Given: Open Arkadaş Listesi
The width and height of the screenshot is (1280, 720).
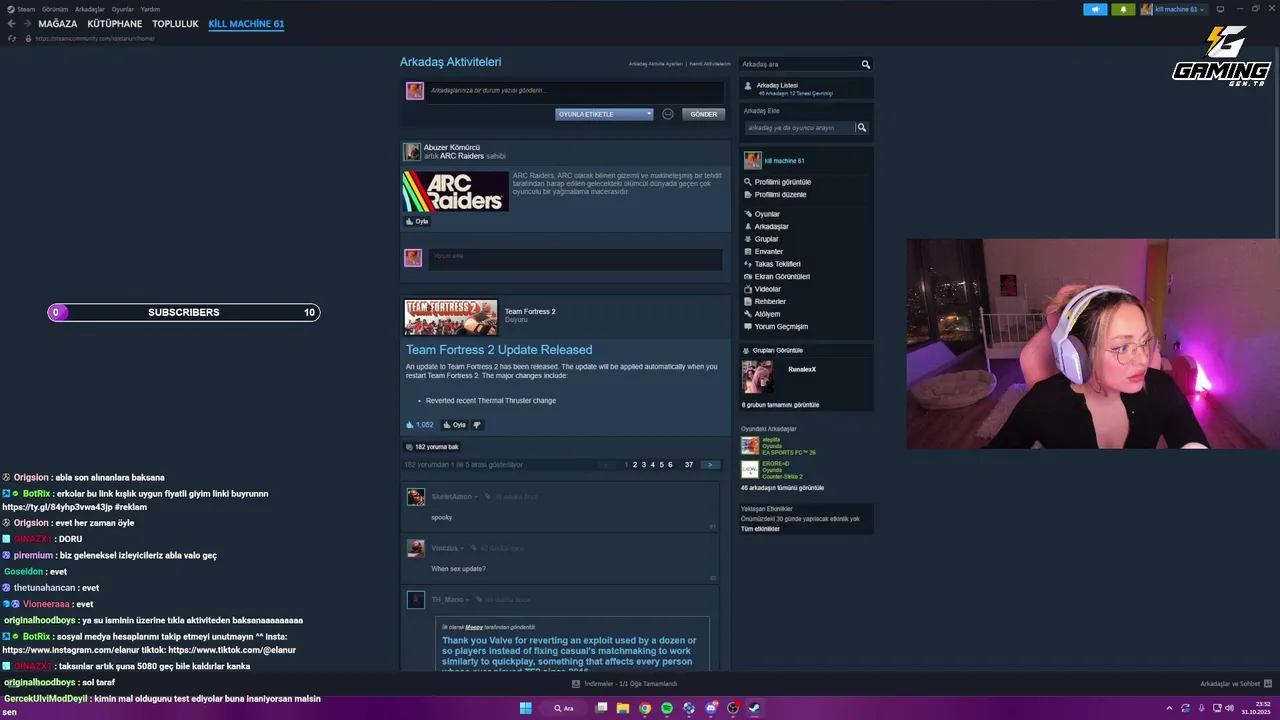Looking at the screenshot, I should [x=777, y=86].
